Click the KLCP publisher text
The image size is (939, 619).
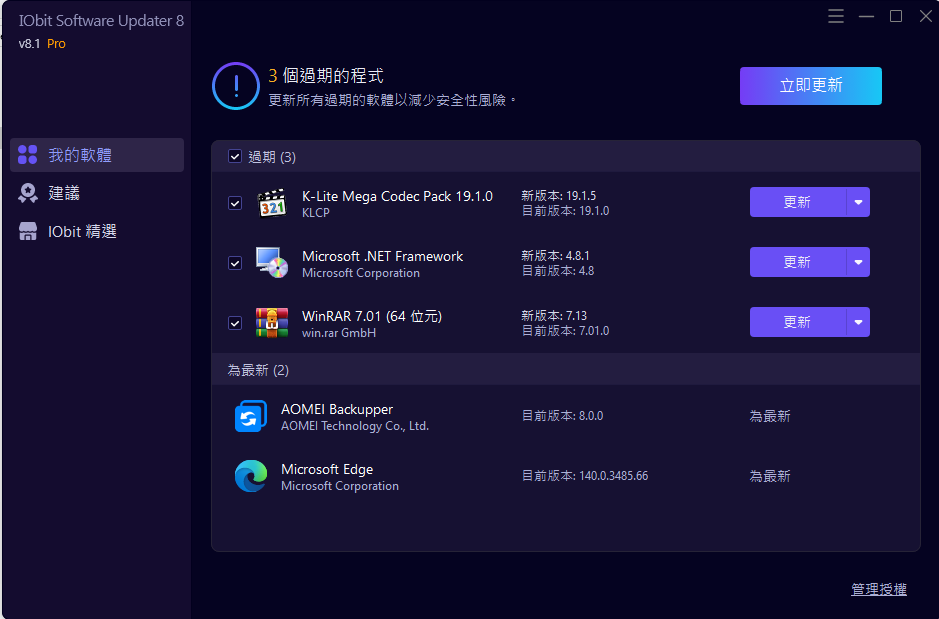pos(316,213)
